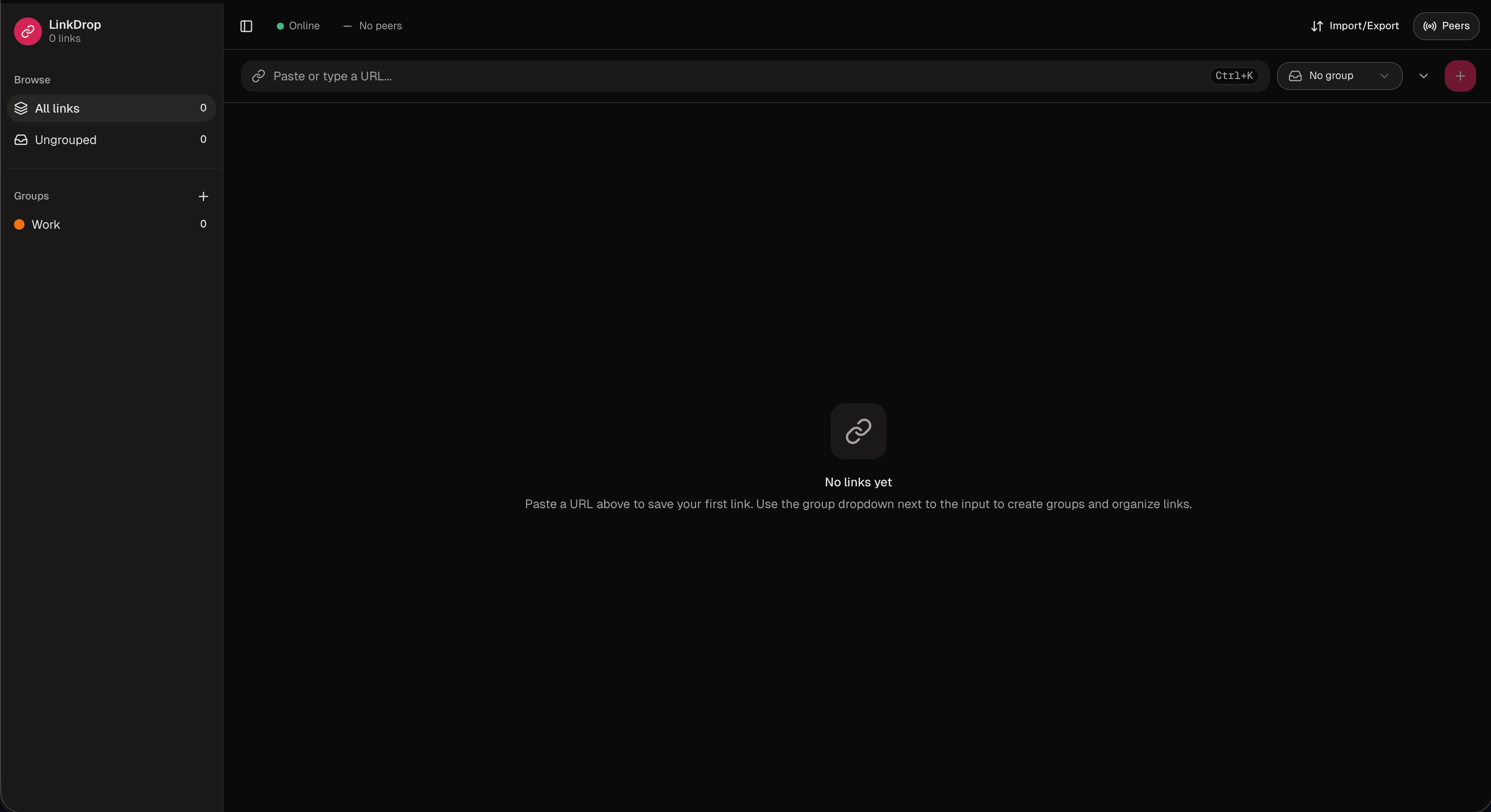Open the Peers panel
1491x812 pixels.
1446,26
